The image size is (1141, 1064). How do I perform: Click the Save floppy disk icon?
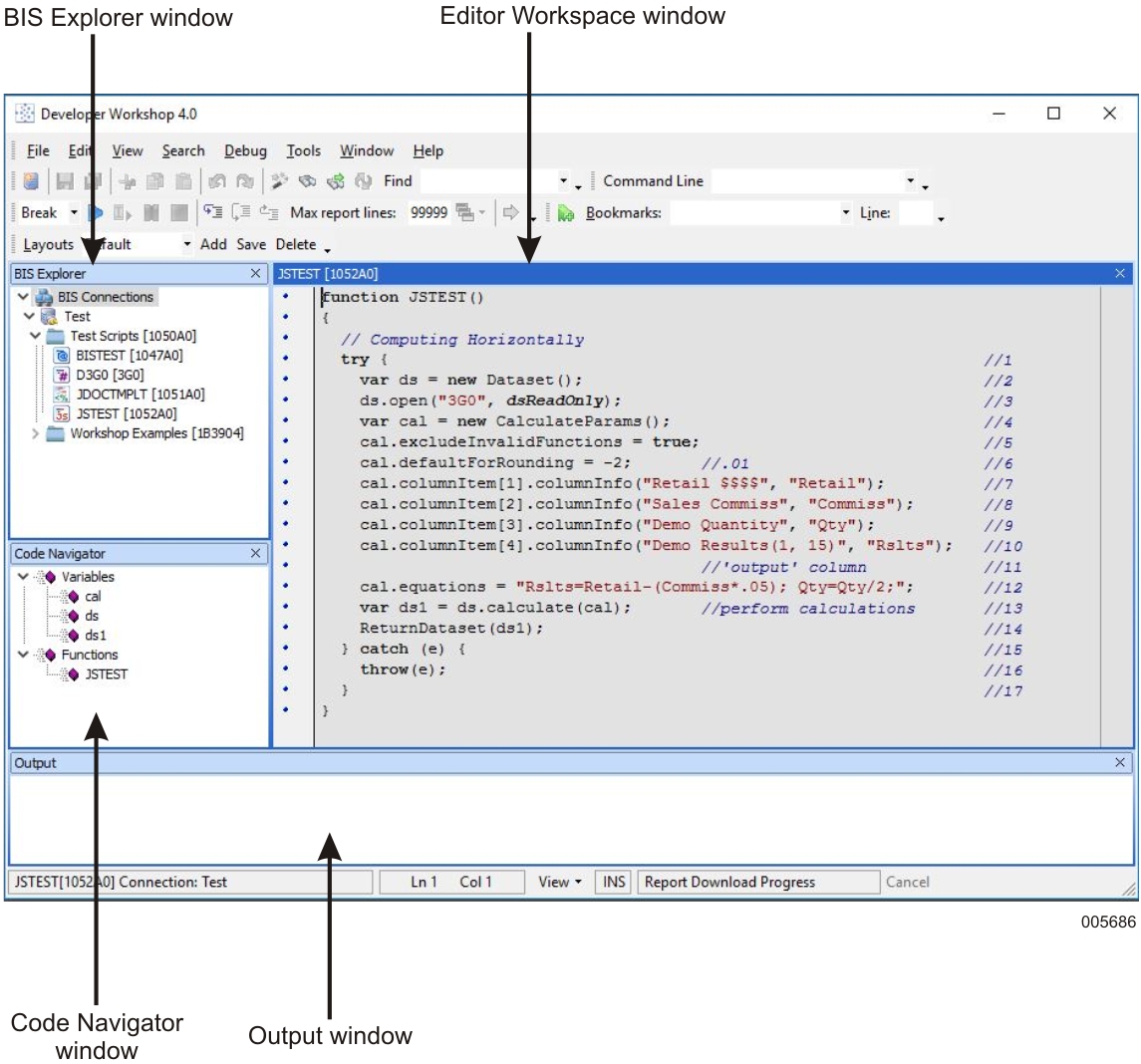(65, 181)
